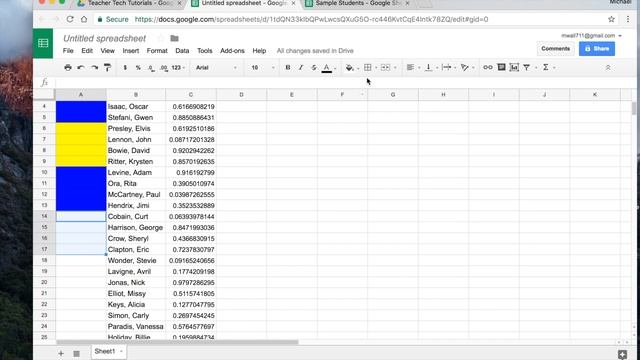This screenshot has width=640, height=360.
Task: Click the Explore button at bottom right
Action: (x=622, y=354)
